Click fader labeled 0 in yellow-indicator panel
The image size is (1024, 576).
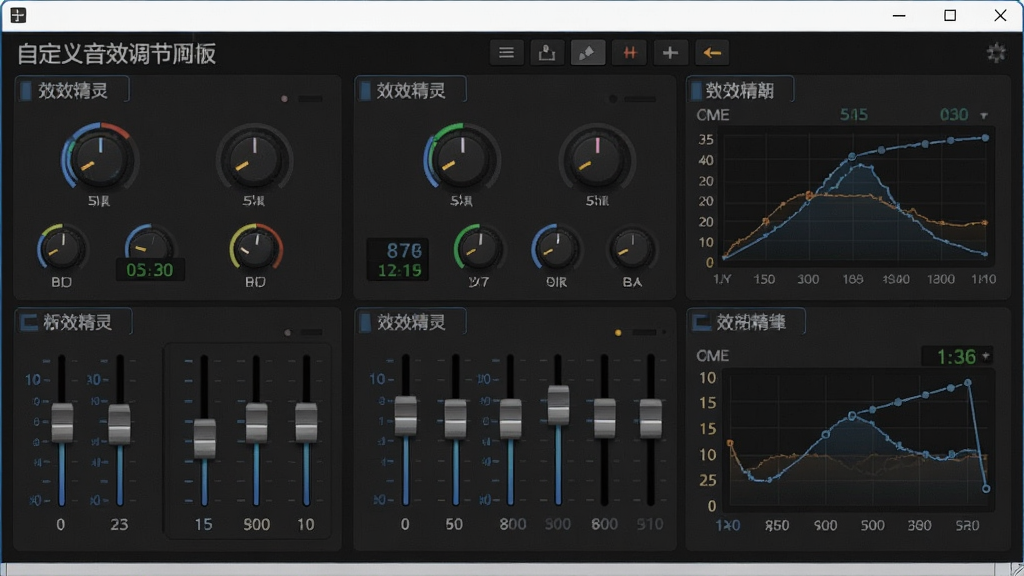point(406,416)
